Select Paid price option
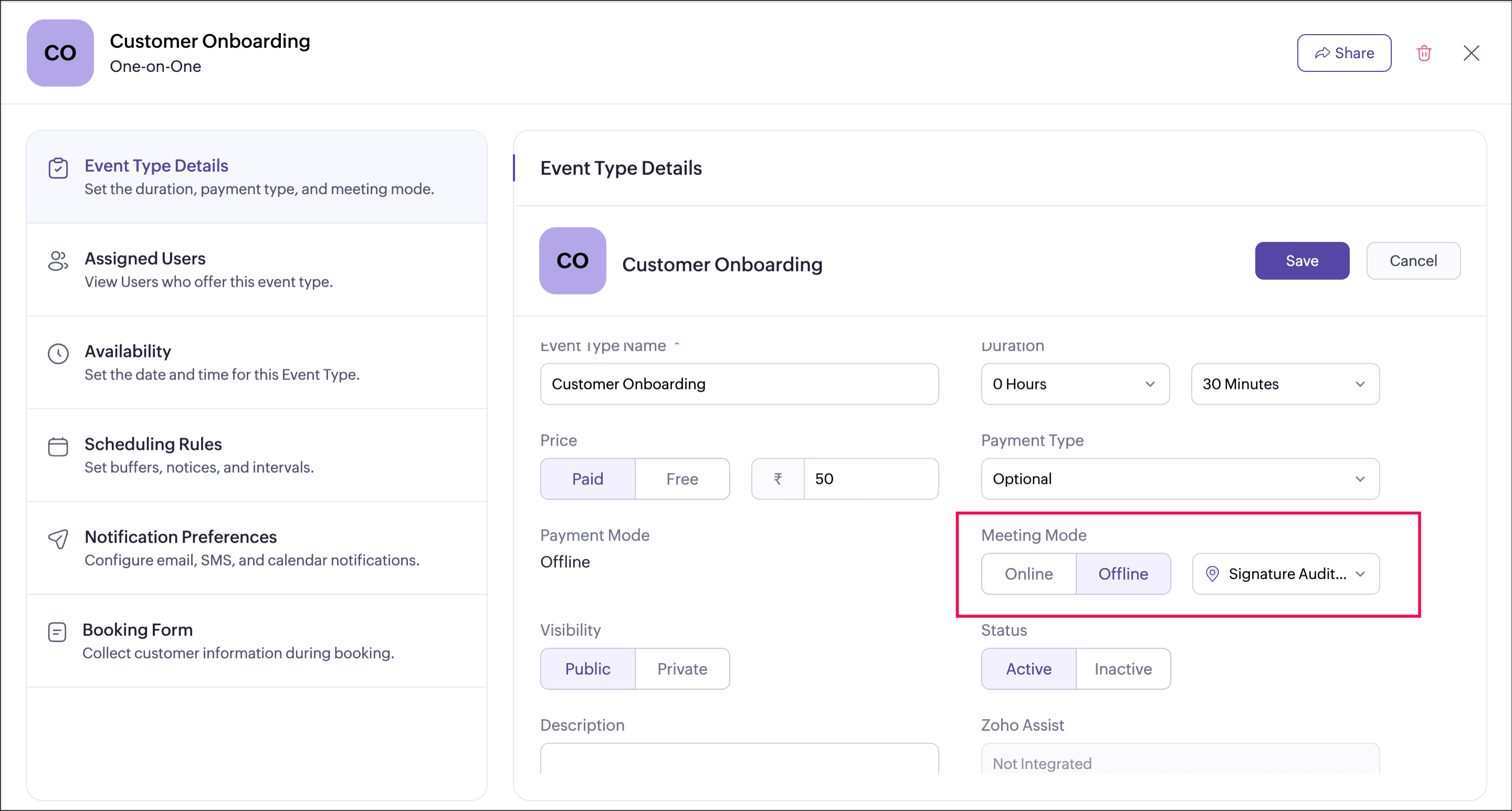Image resolution: width=1512 pixels, height=811 pixels. pyautogui.click(x=587, y=479)
